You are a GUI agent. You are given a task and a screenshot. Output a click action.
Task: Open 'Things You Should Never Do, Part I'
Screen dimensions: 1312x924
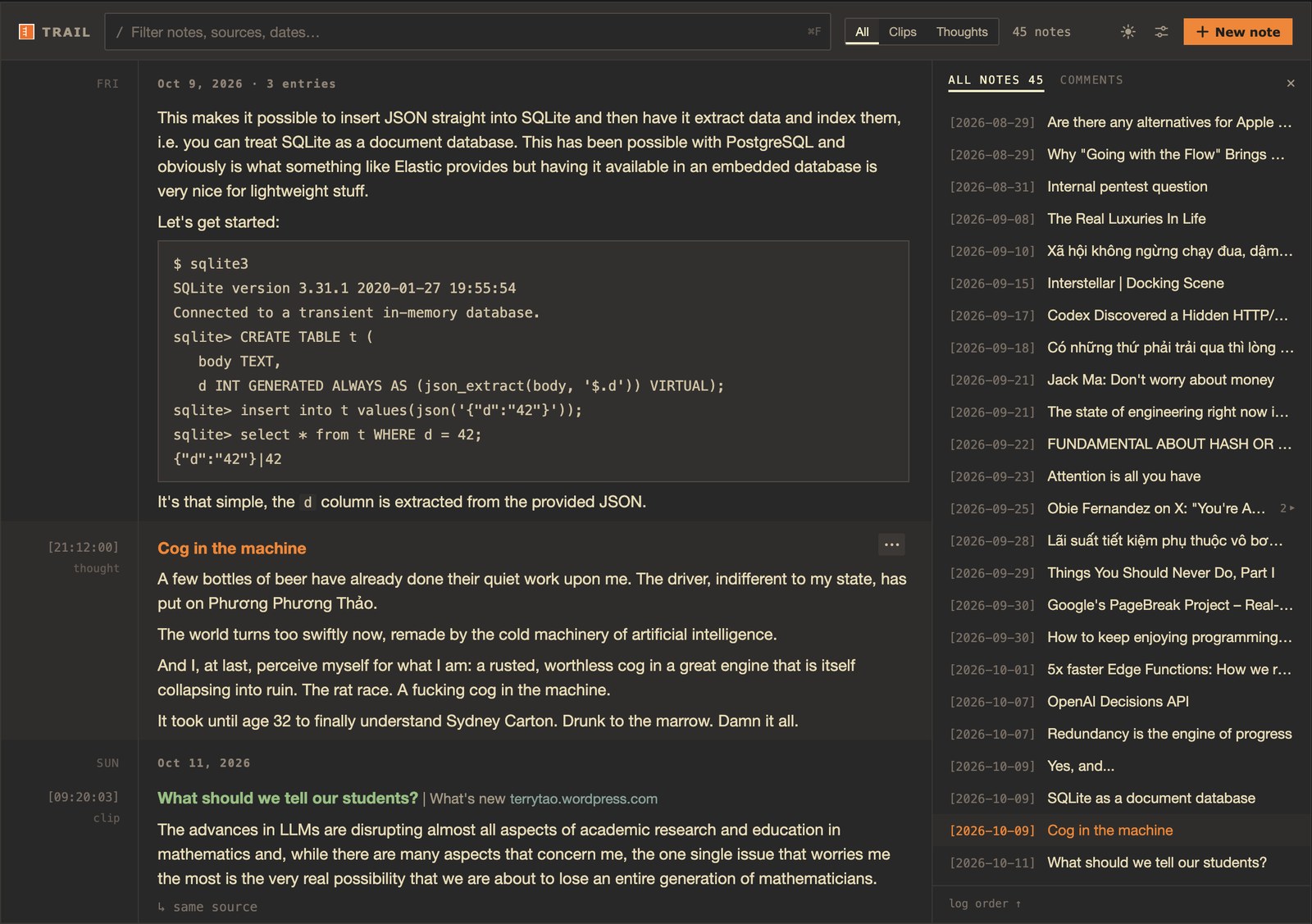pyautogui.click(x=1121, y=573)
